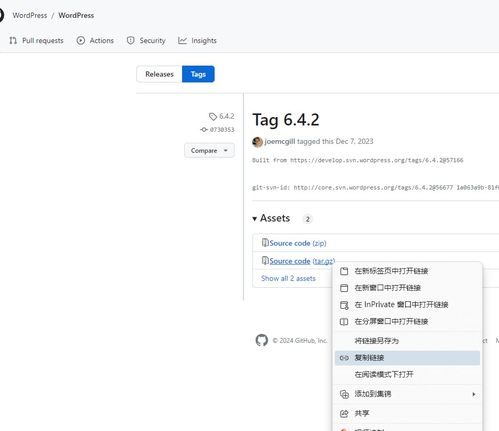This screenshot has width=499, height=431.
Task: Click the tar.gz file icon
Action: click(x=265, y=260)
